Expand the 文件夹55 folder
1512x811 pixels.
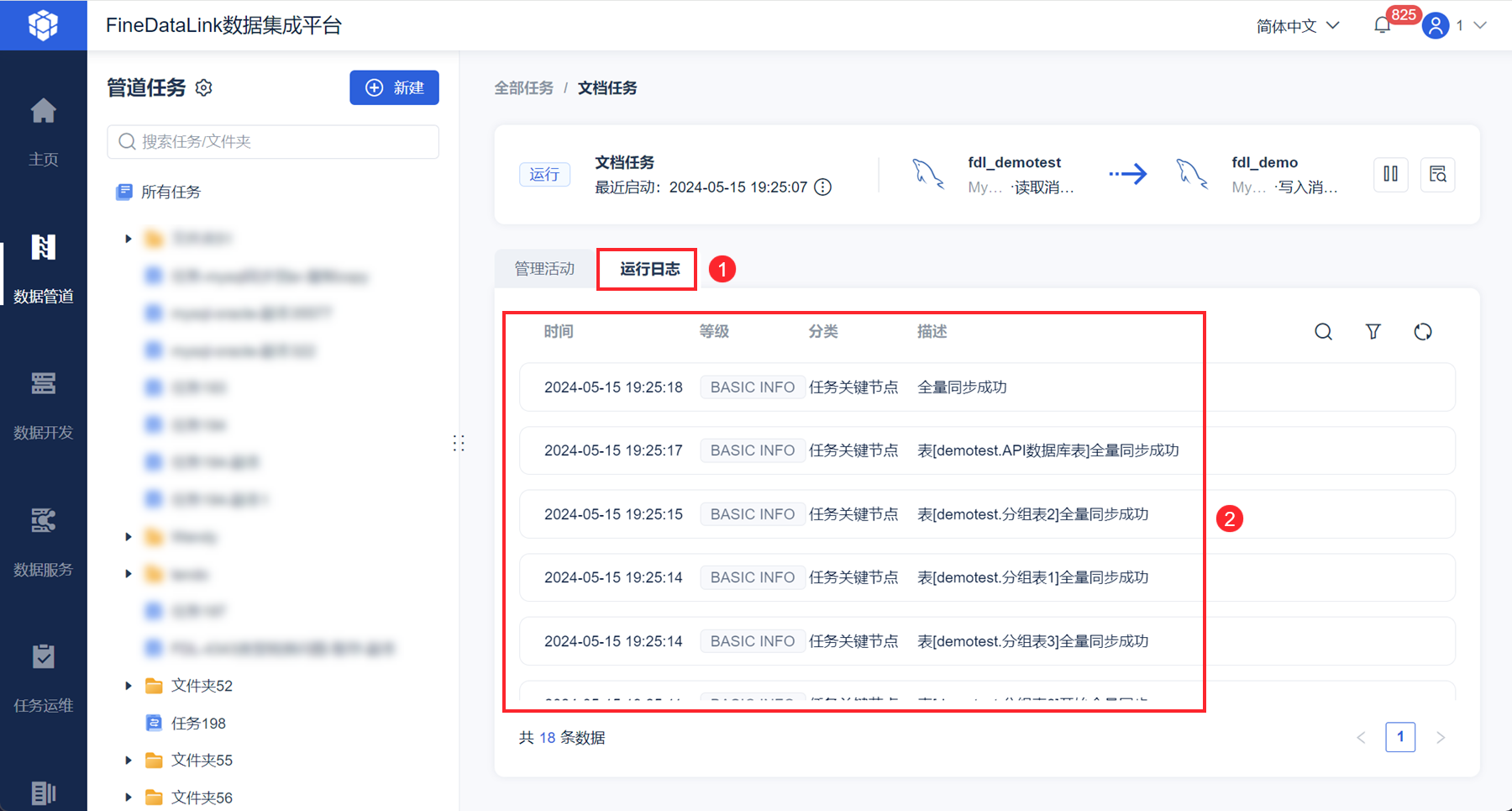tap(129, 760)
